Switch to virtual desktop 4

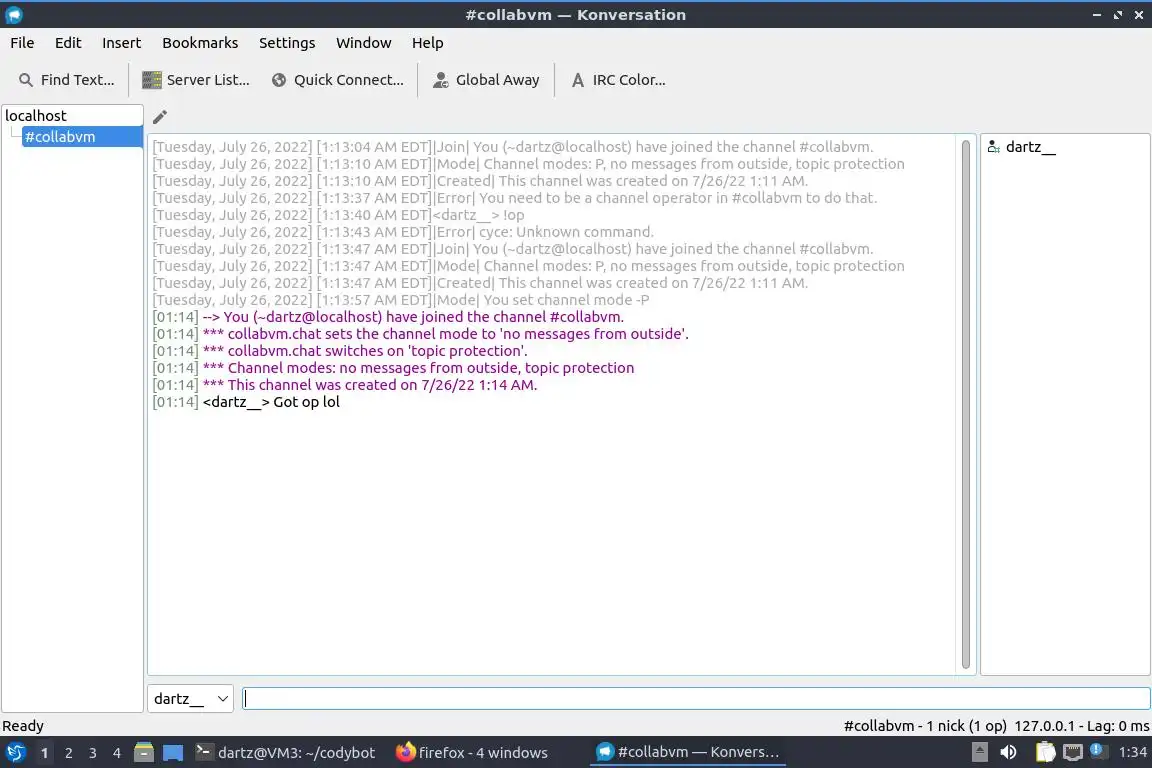pos(116,753)
